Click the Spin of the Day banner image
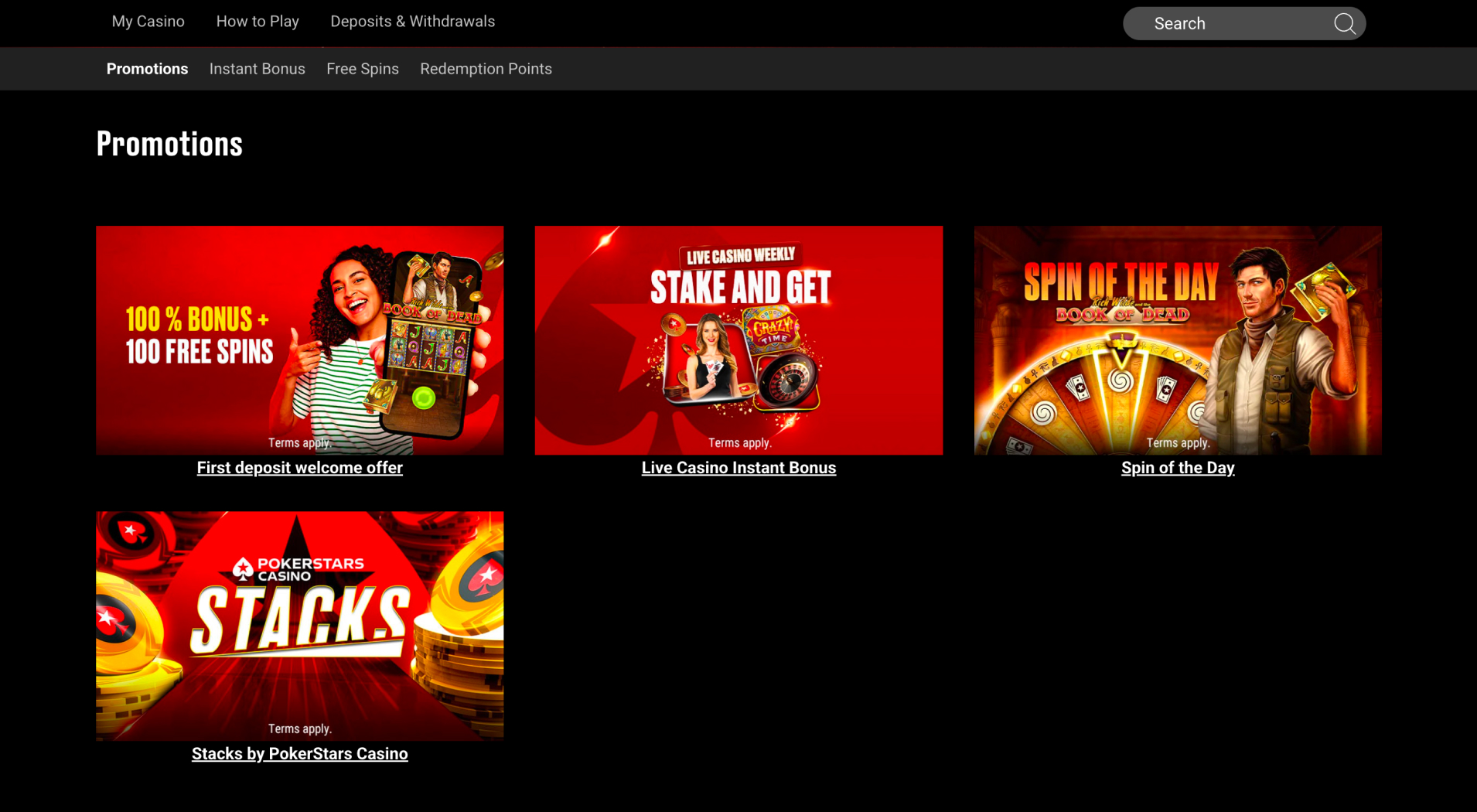This screenshot has width=1477, height=812. [x=1178, y=340]
